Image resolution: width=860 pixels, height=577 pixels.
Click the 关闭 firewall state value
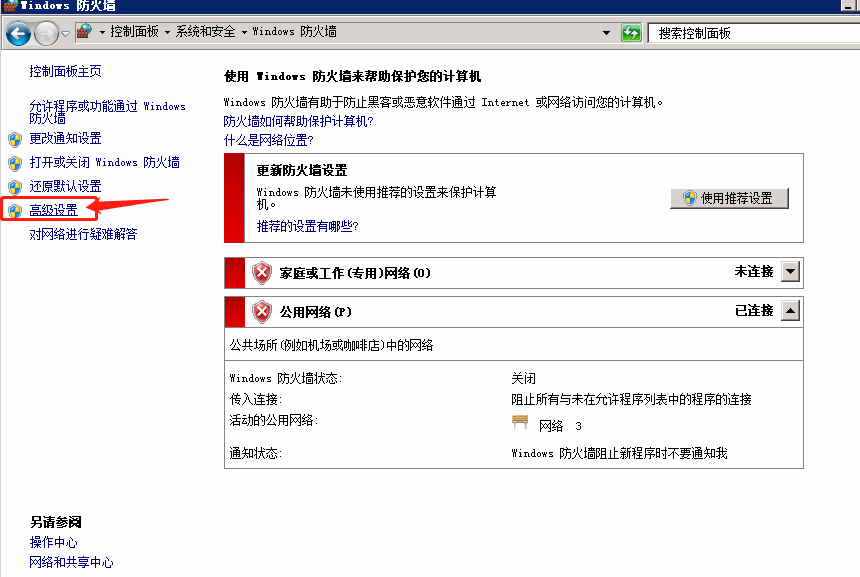(523, 378)
